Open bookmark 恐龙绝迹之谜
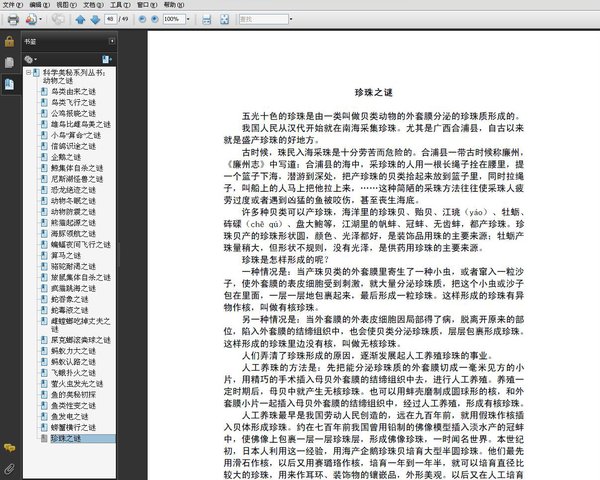600x480 pixels. click(x=73, y=190)
